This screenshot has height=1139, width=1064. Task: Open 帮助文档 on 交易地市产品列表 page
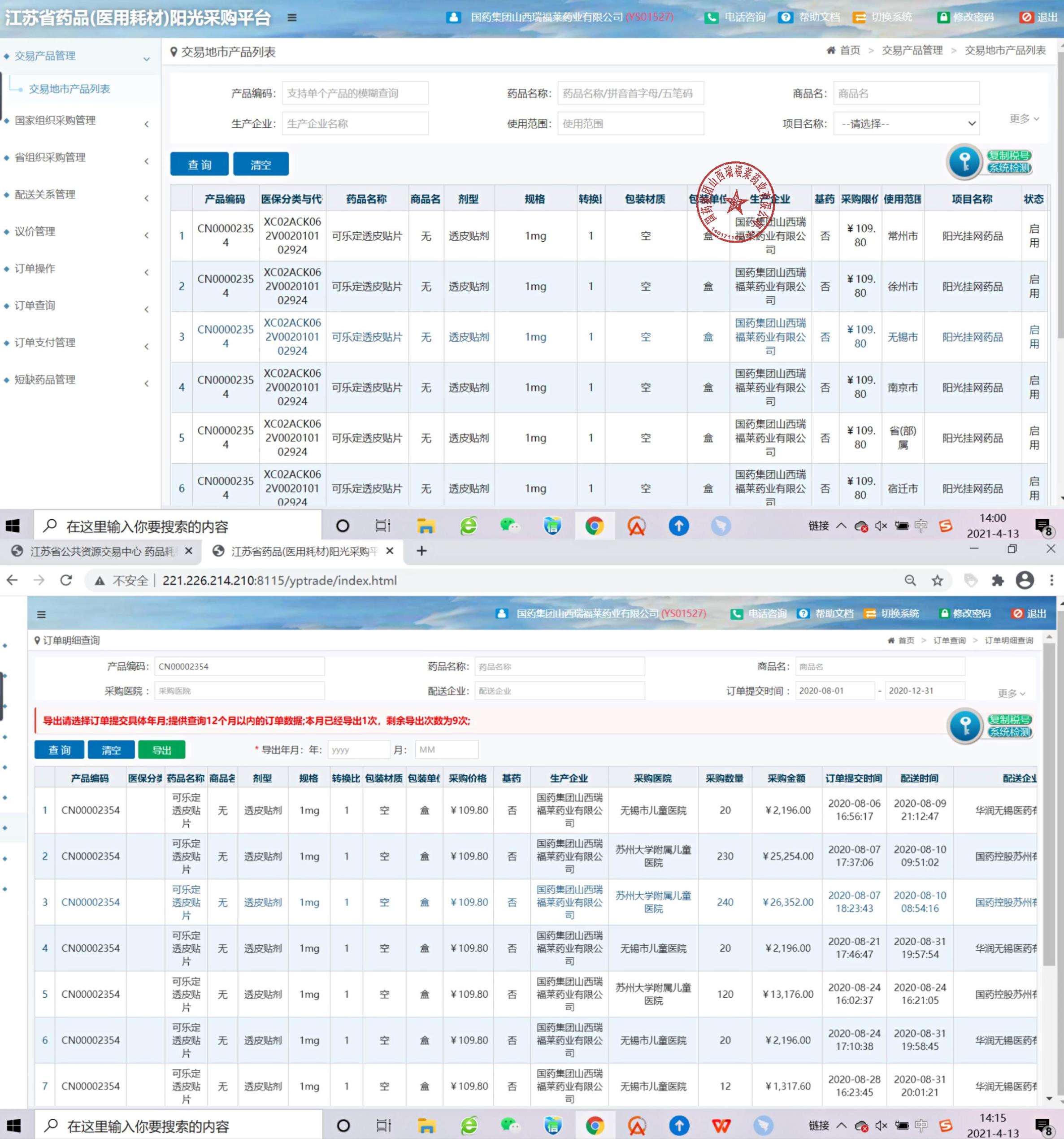click(810, 17)
